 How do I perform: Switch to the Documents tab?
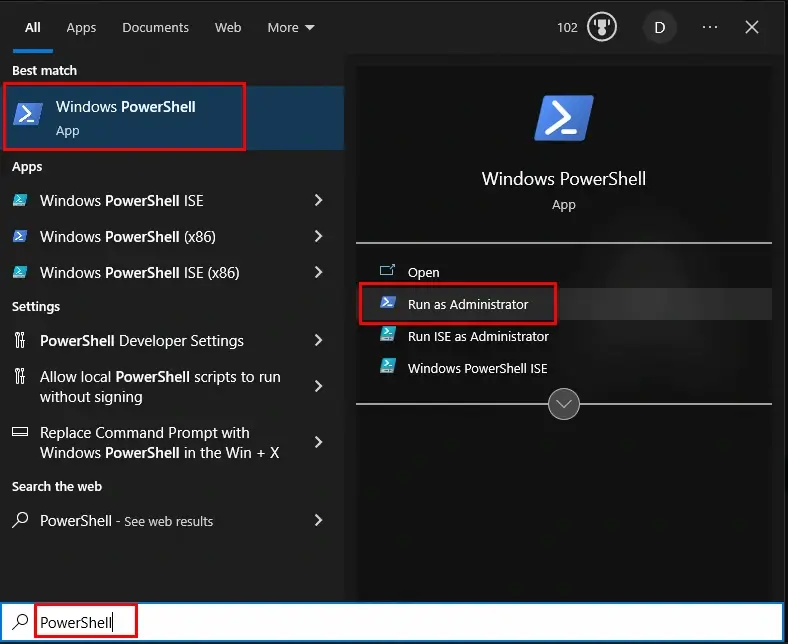(x=155, y=27)
